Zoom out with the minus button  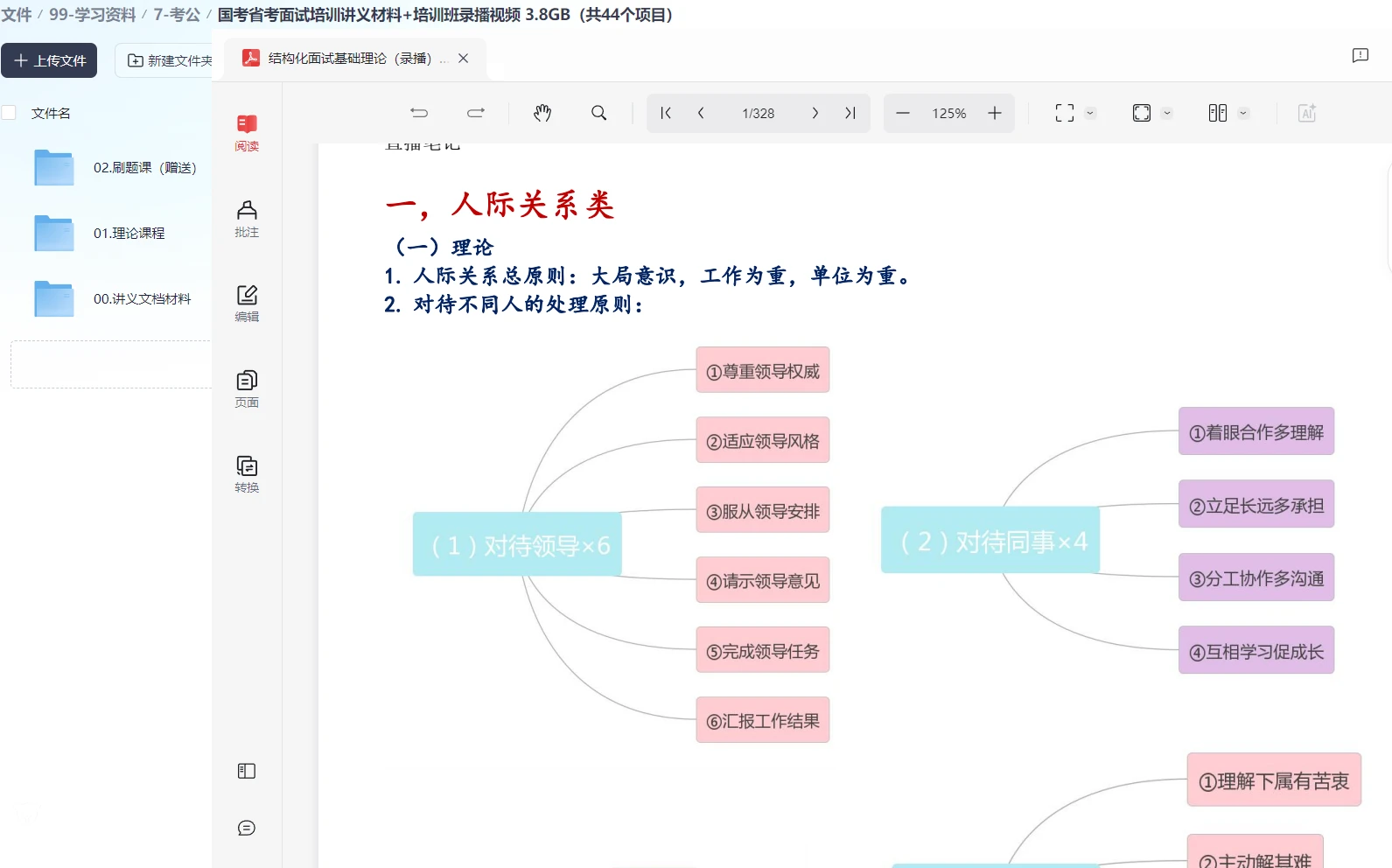tap(903, 113)
